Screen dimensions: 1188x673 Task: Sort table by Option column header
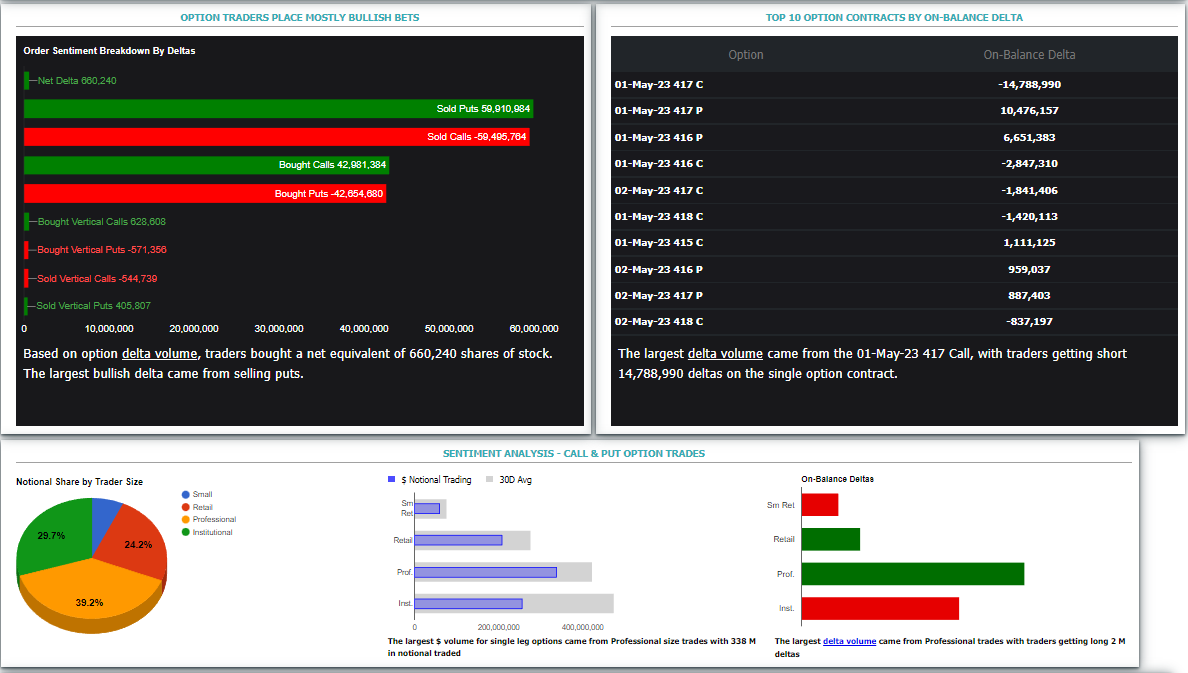click(x=746, y=55)
